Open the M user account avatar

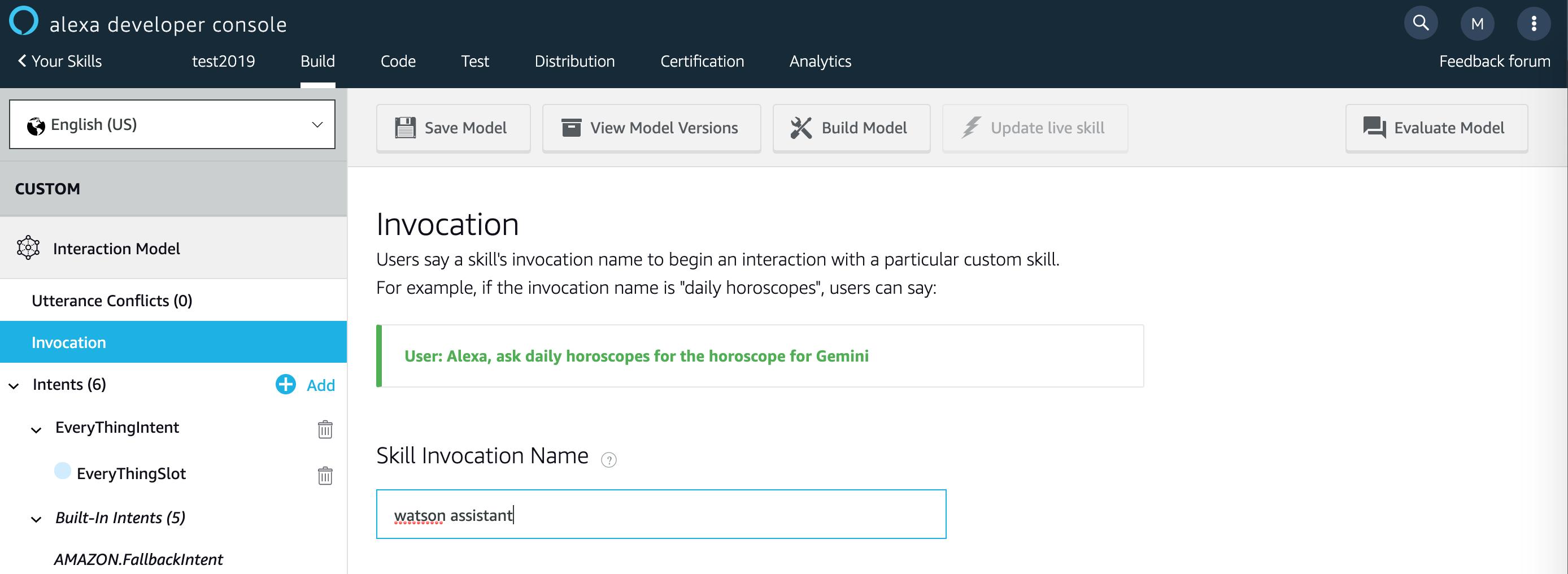[1477, 23]
